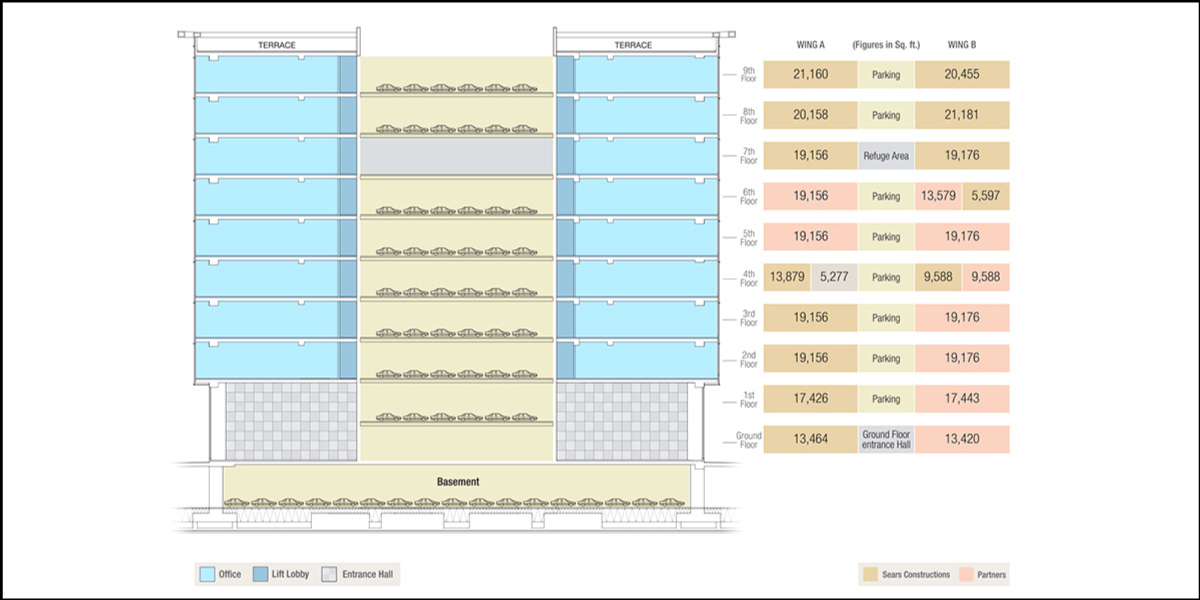
Task: Click the Partners legend color swatch
Action: [x=965, y=575]
